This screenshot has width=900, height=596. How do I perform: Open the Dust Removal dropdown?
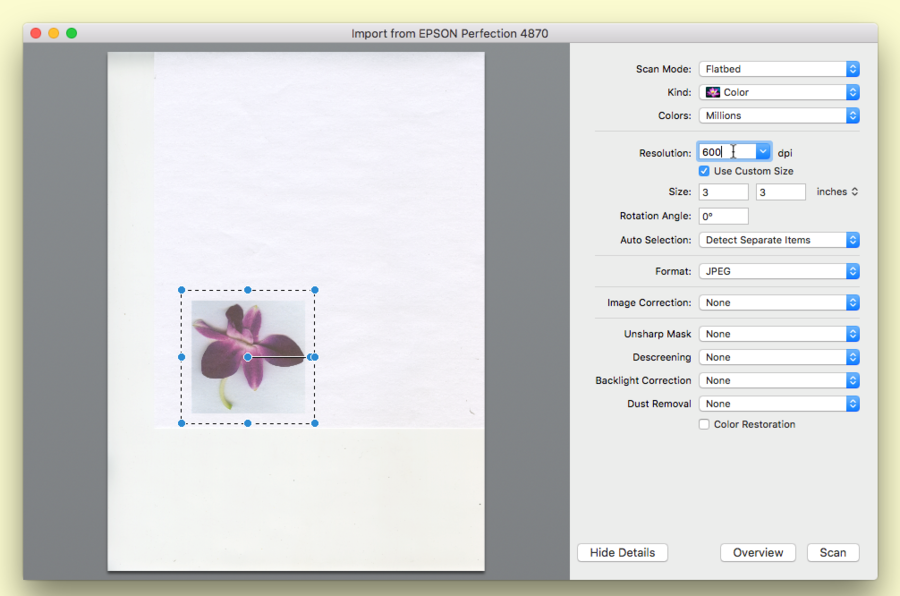778,404
